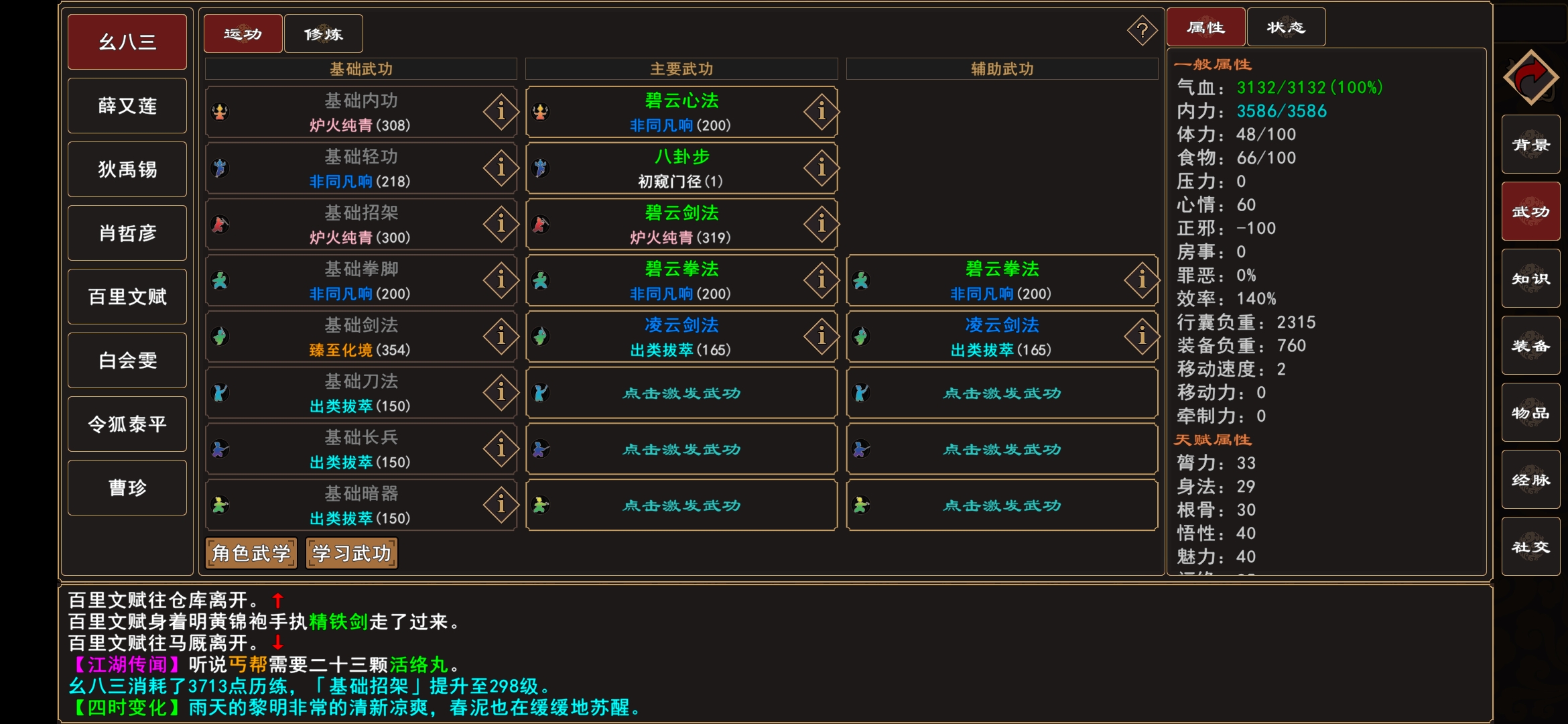Show info for 基础内功

point(500,111)
